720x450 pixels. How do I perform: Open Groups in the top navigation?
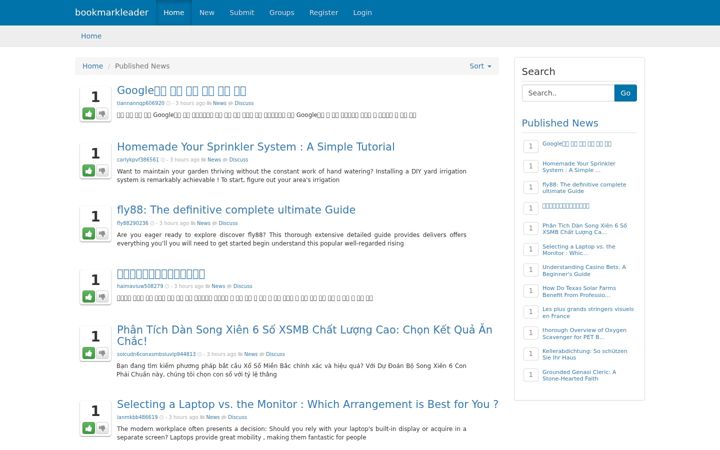pyautogui.click(x=281, y=12)
